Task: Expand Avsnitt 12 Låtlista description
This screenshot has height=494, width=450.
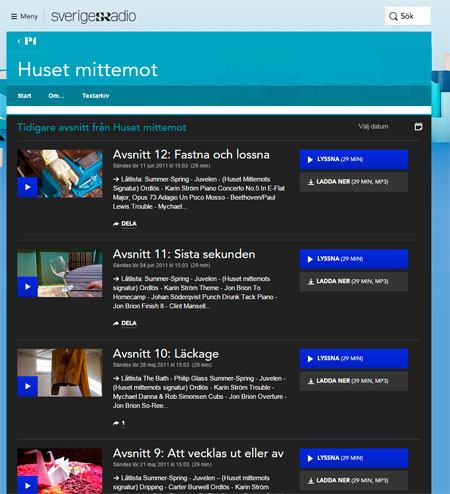Action: tap(199, 193)
